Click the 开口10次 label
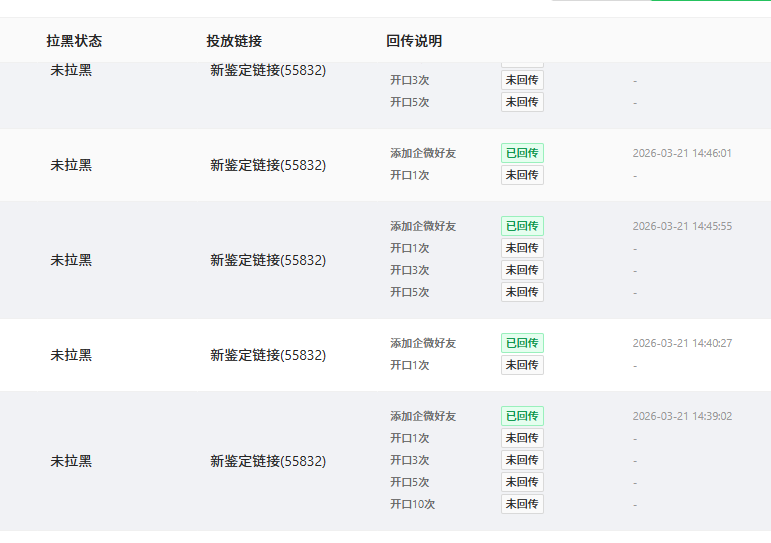The height and width of the screenshot is (543, 771). (412, 504)
